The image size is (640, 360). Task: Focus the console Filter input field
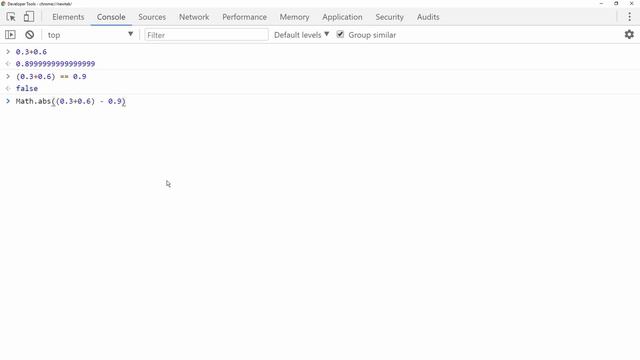[206, 35]
